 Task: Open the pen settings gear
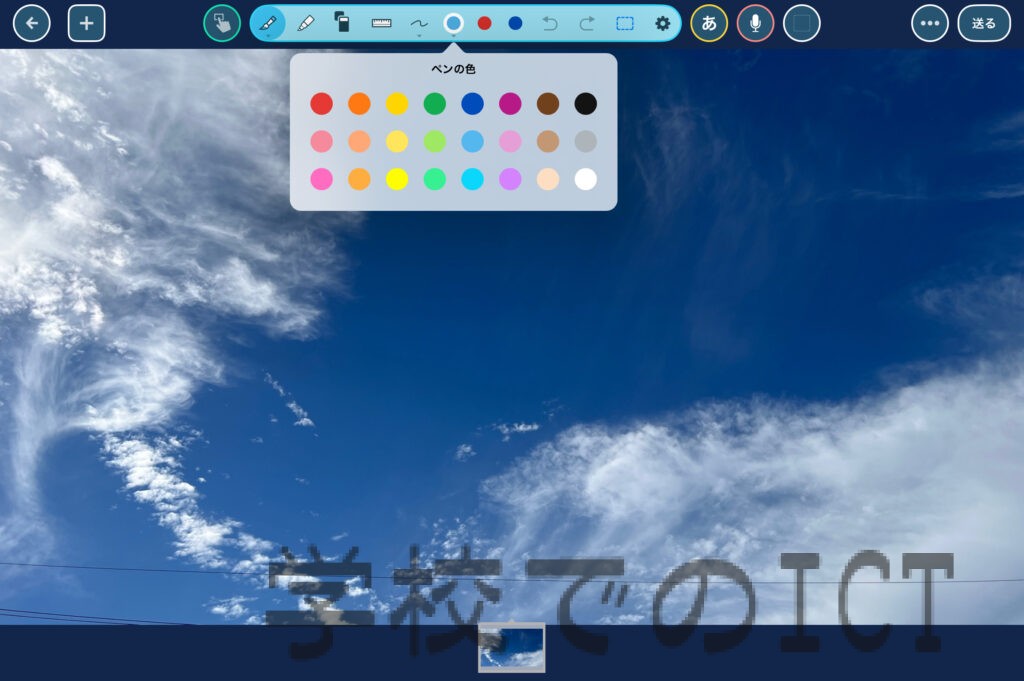(662, 23)
